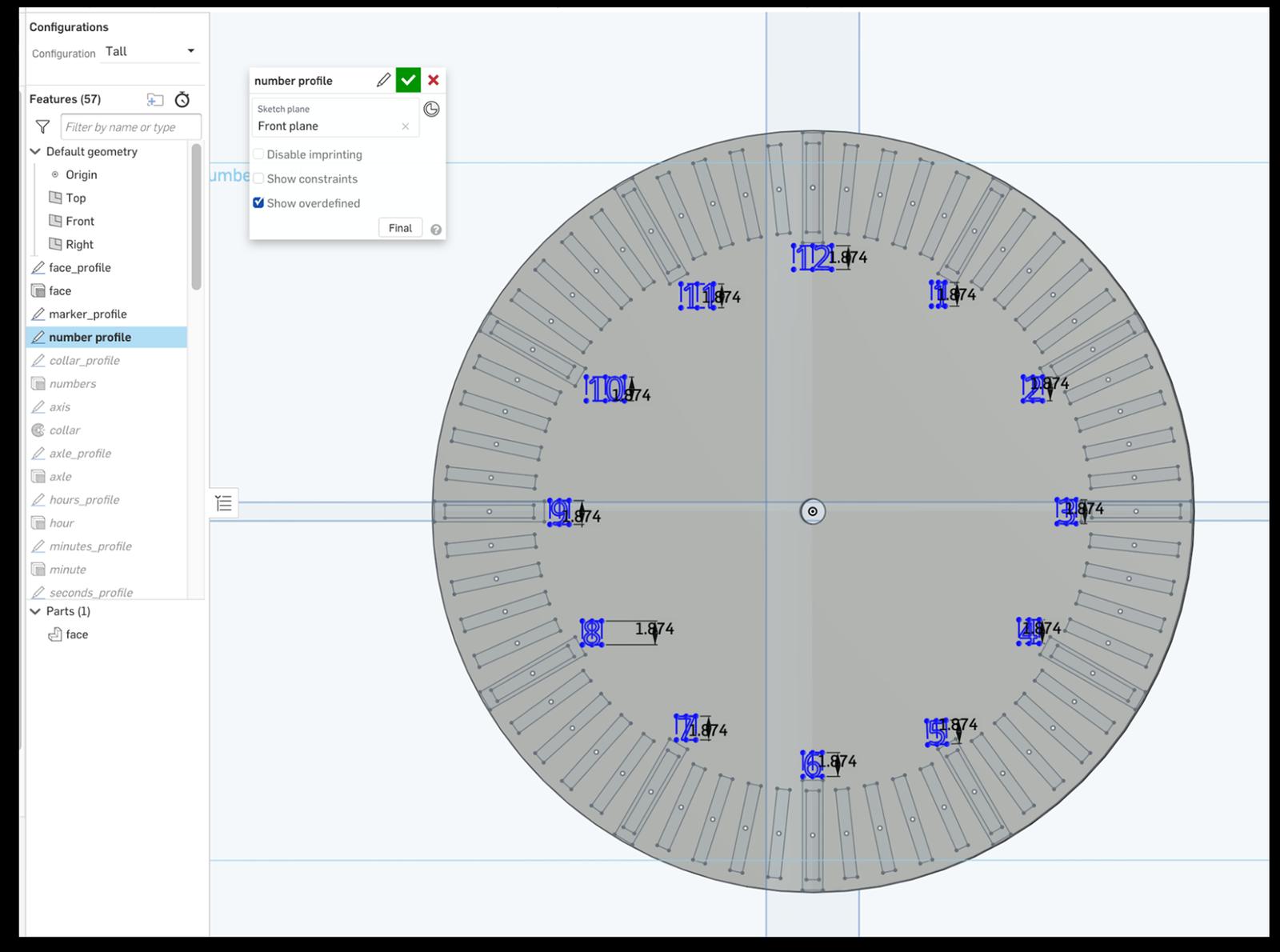Cancel sketch with red X icon
This screenshot has height=952, width=1280.
(x=434, y=80)
